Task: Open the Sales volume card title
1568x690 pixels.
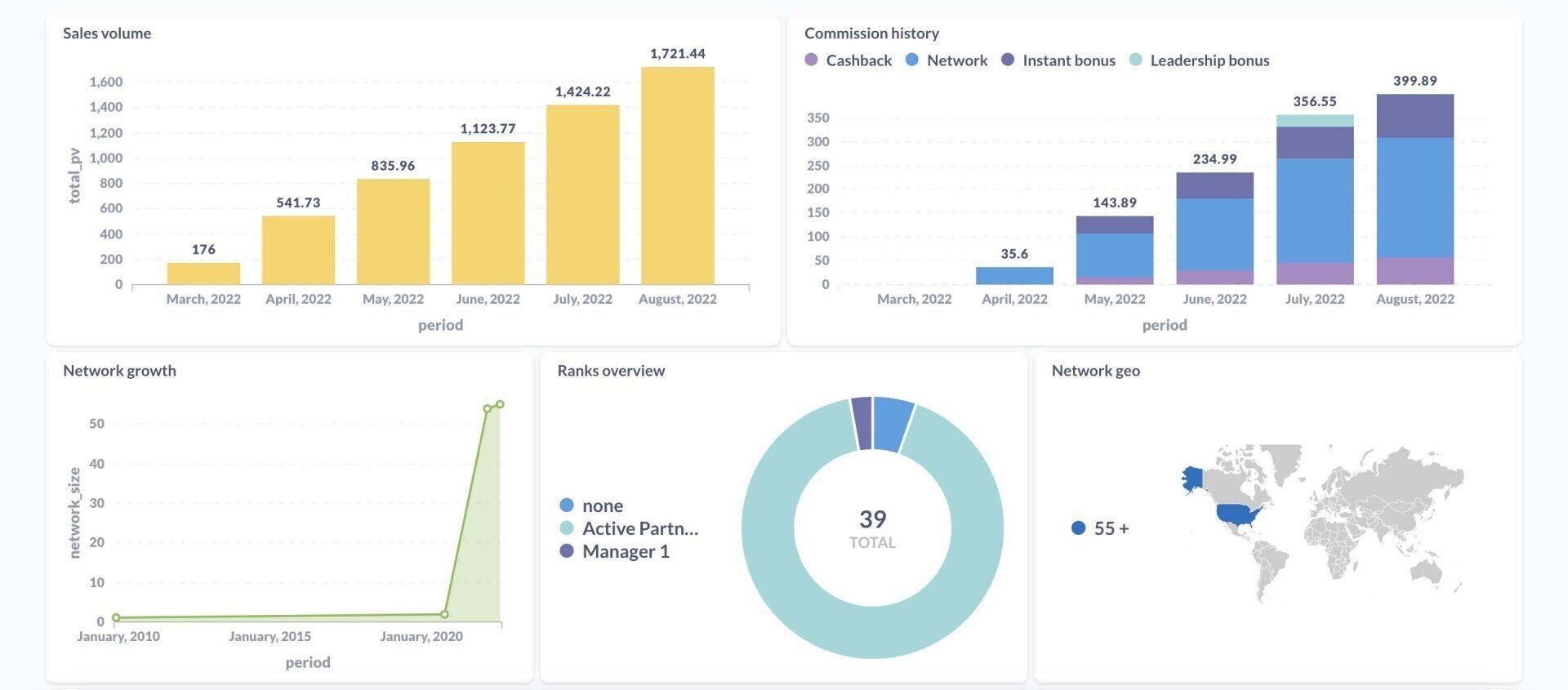Action: (x=107, y=33)
